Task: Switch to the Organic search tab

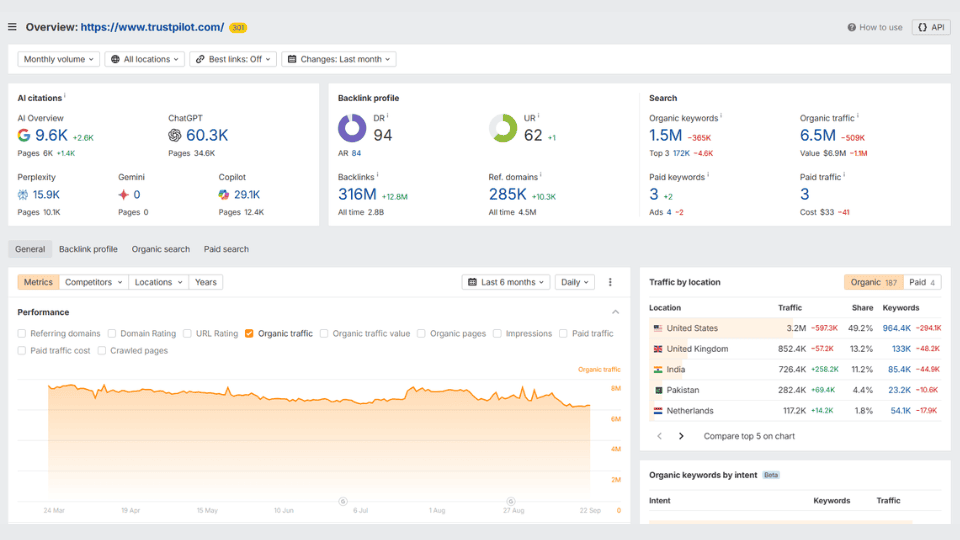Action: 160,249
